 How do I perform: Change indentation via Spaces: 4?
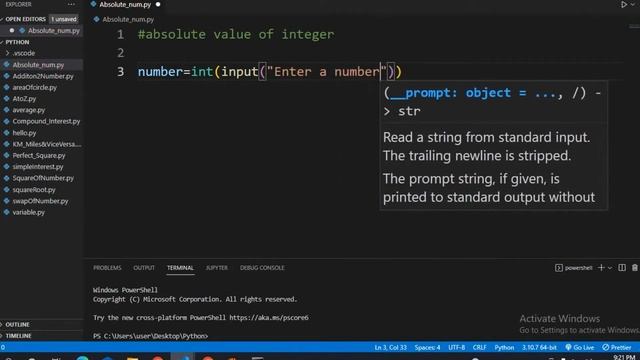click(x=427, y=347)
